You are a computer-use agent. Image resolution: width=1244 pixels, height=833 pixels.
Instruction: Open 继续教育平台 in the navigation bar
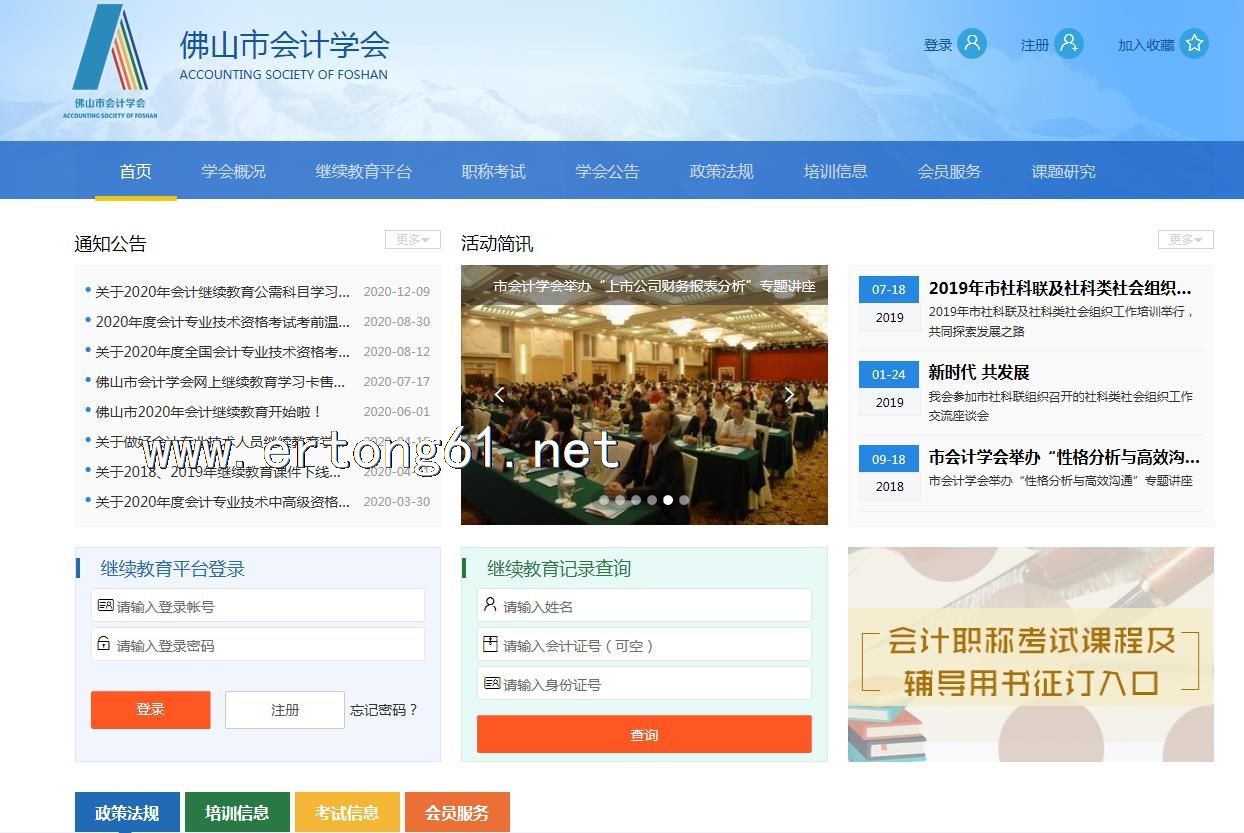363,171
